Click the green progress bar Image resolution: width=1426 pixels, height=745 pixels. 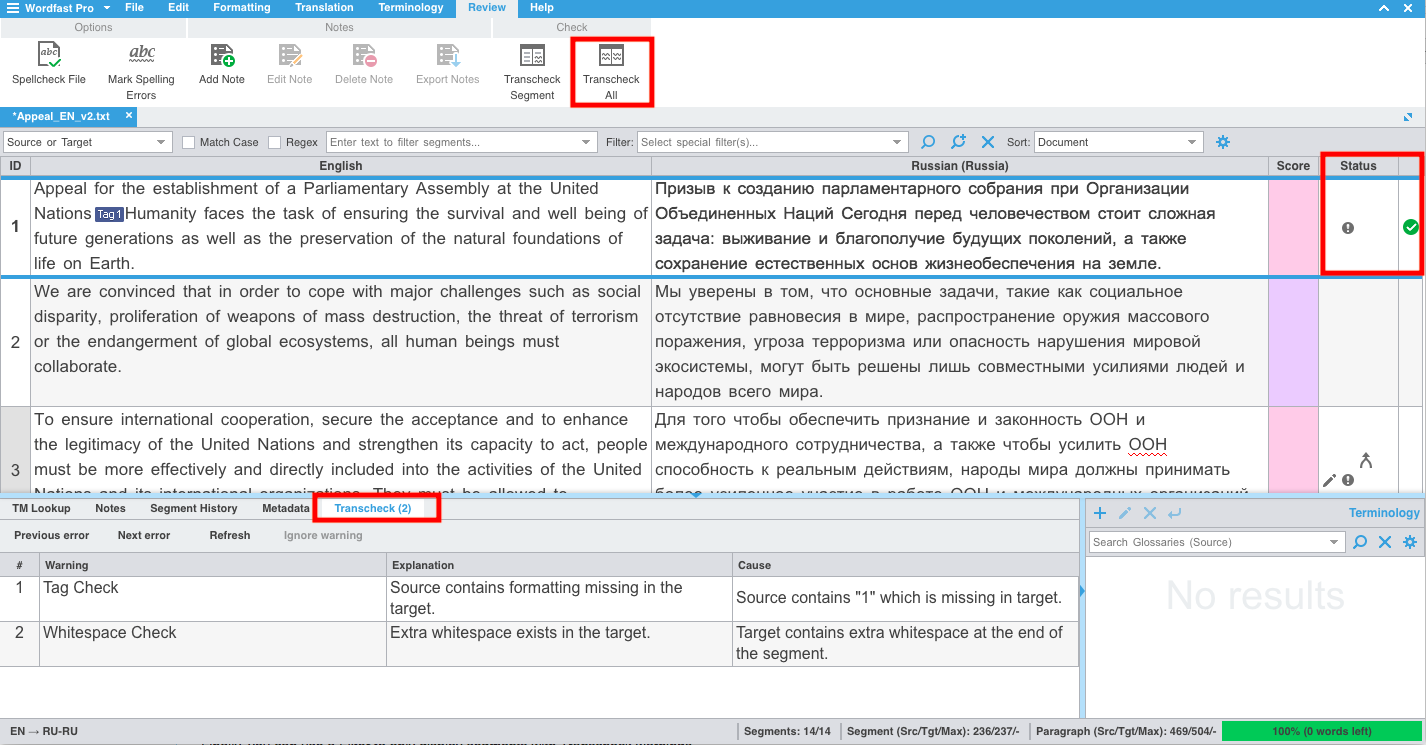click(x=1321, y=731)
